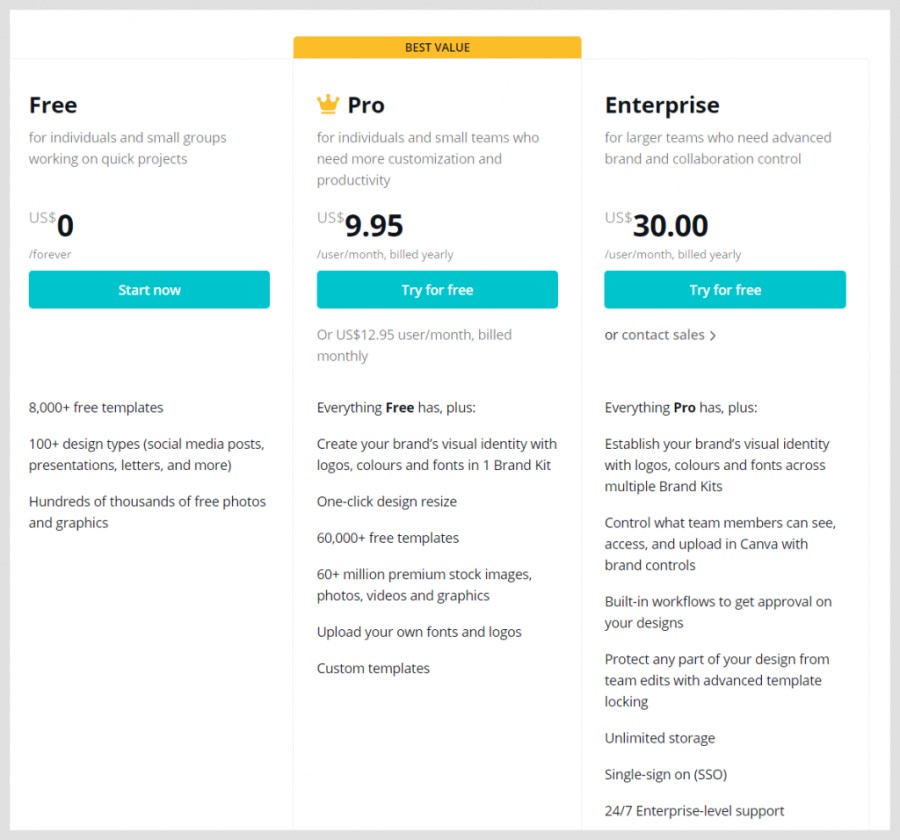Click the chevron next to contact sales
This screenshot has height=840, width=900.
(x=713, y=336)
